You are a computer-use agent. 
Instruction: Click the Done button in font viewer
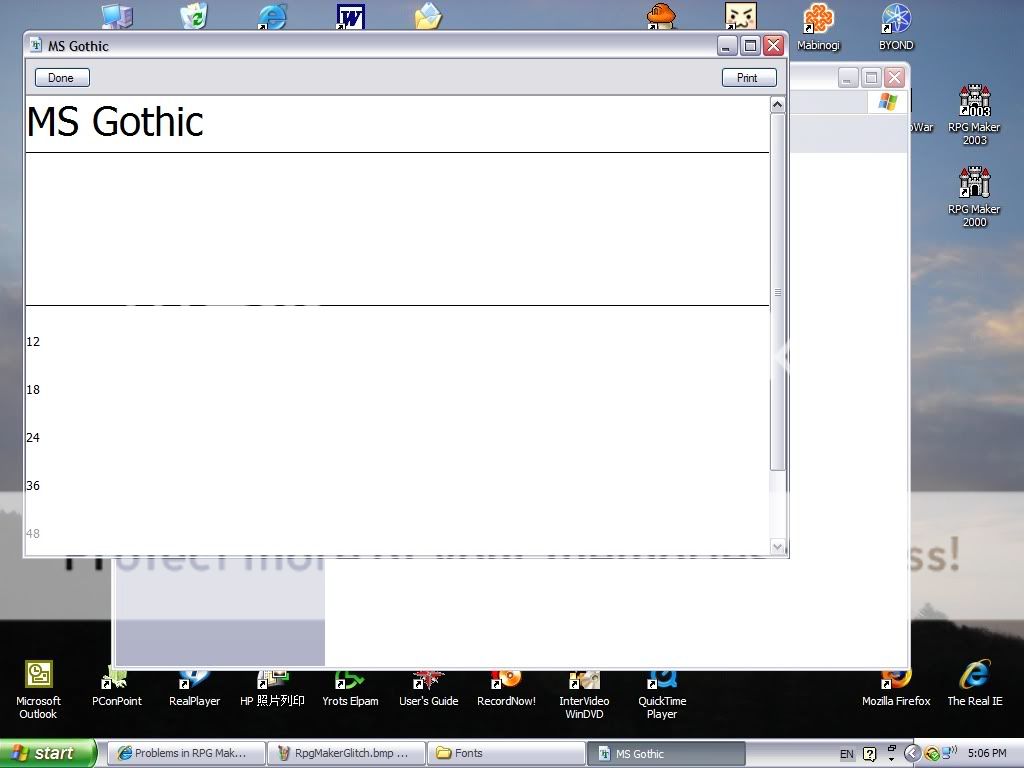(61, 78)
